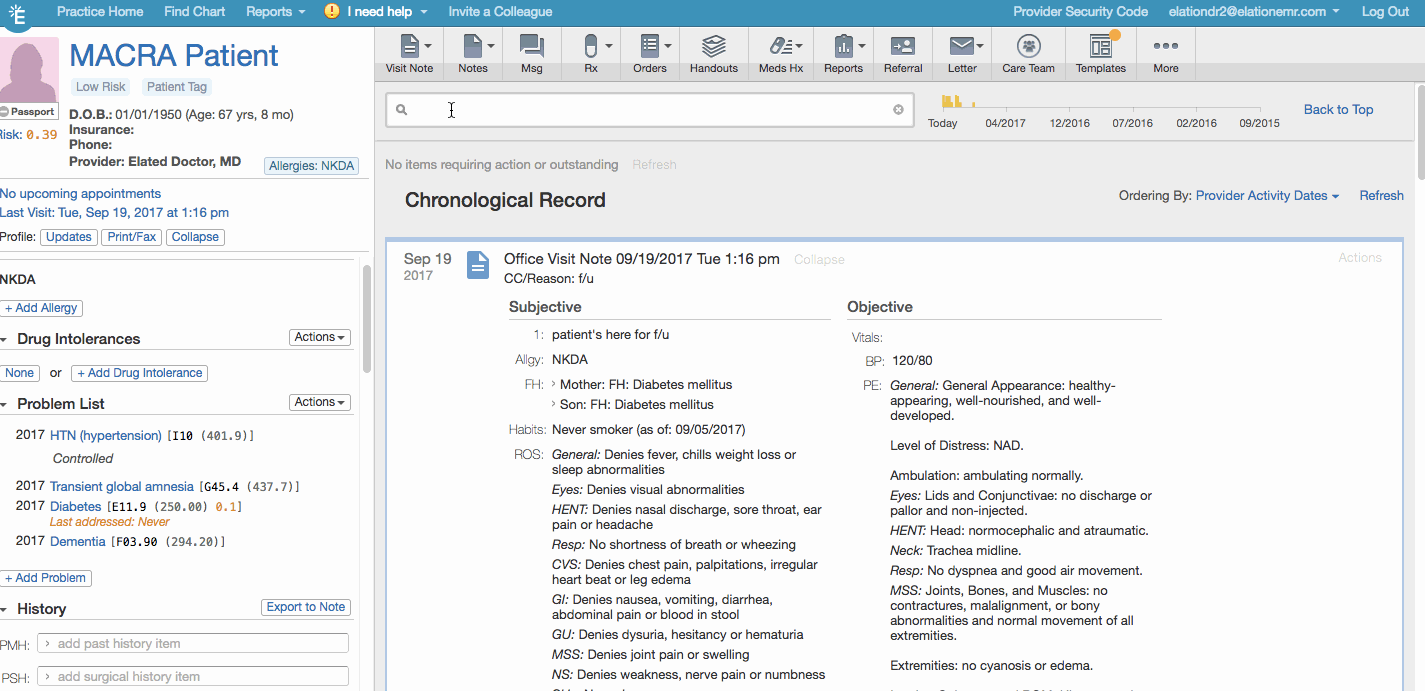Click None drug intolerance button
Viewport: 1425px width, 691px height.
[x=19, y=373]
